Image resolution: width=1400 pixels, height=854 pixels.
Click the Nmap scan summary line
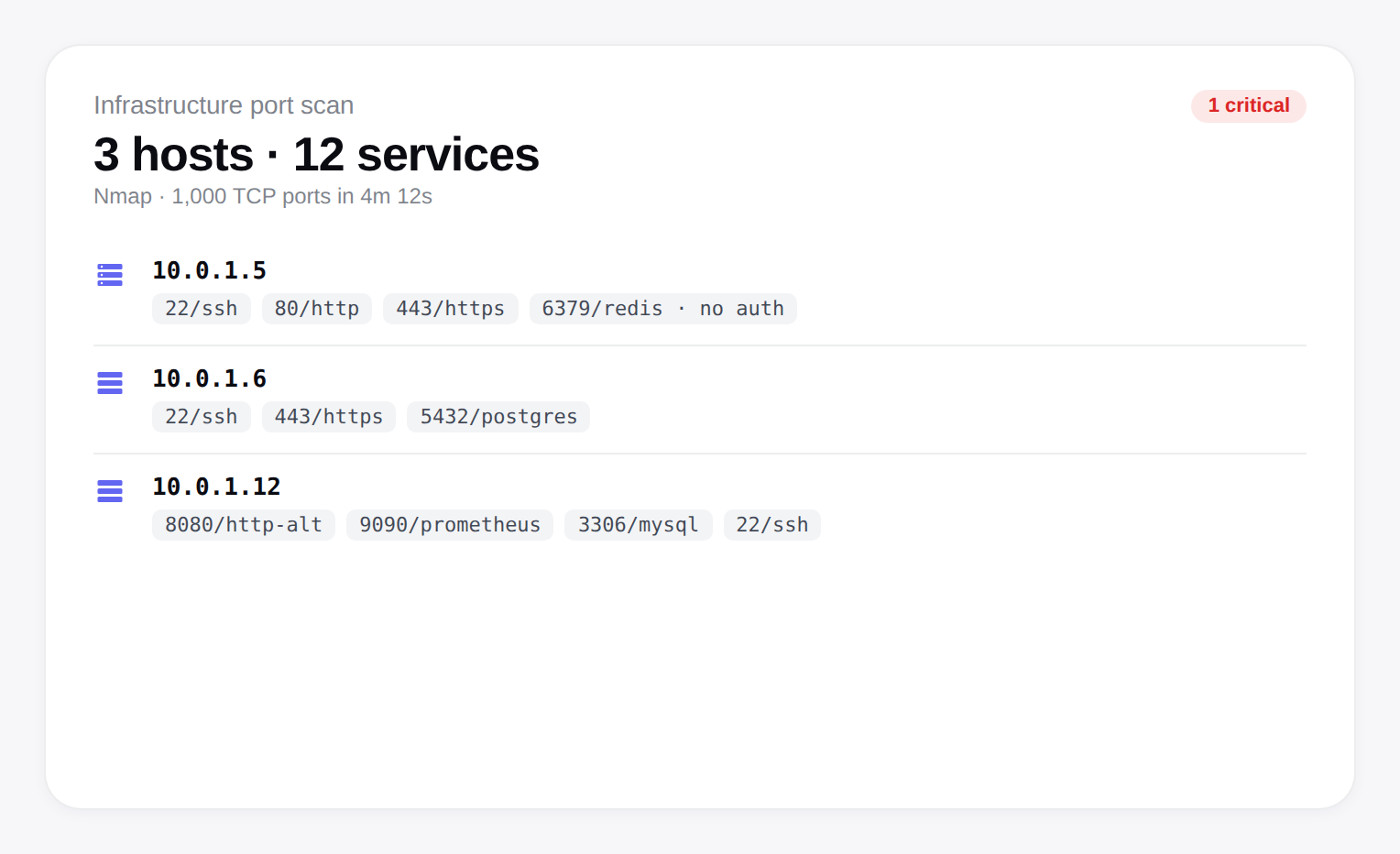coord(263,197)
